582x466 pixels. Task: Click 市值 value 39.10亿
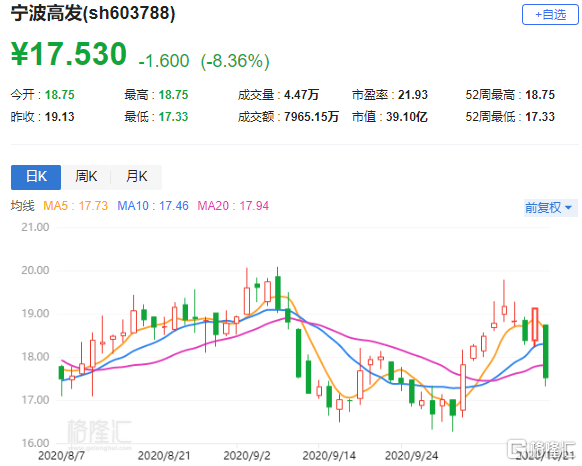(407, 117)
